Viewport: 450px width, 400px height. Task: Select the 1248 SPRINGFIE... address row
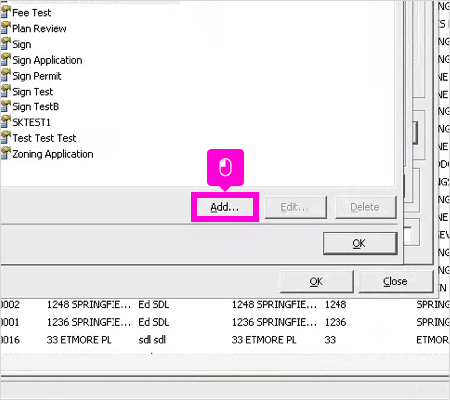(x=225, y=304)
